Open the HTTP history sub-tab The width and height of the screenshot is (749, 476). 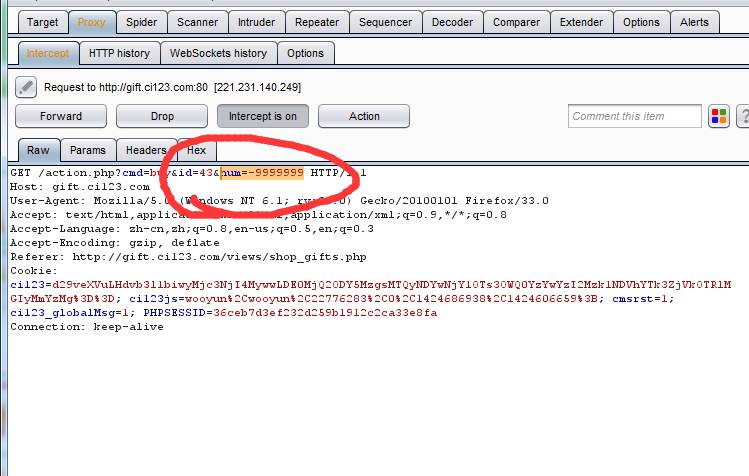pos(119,53)
